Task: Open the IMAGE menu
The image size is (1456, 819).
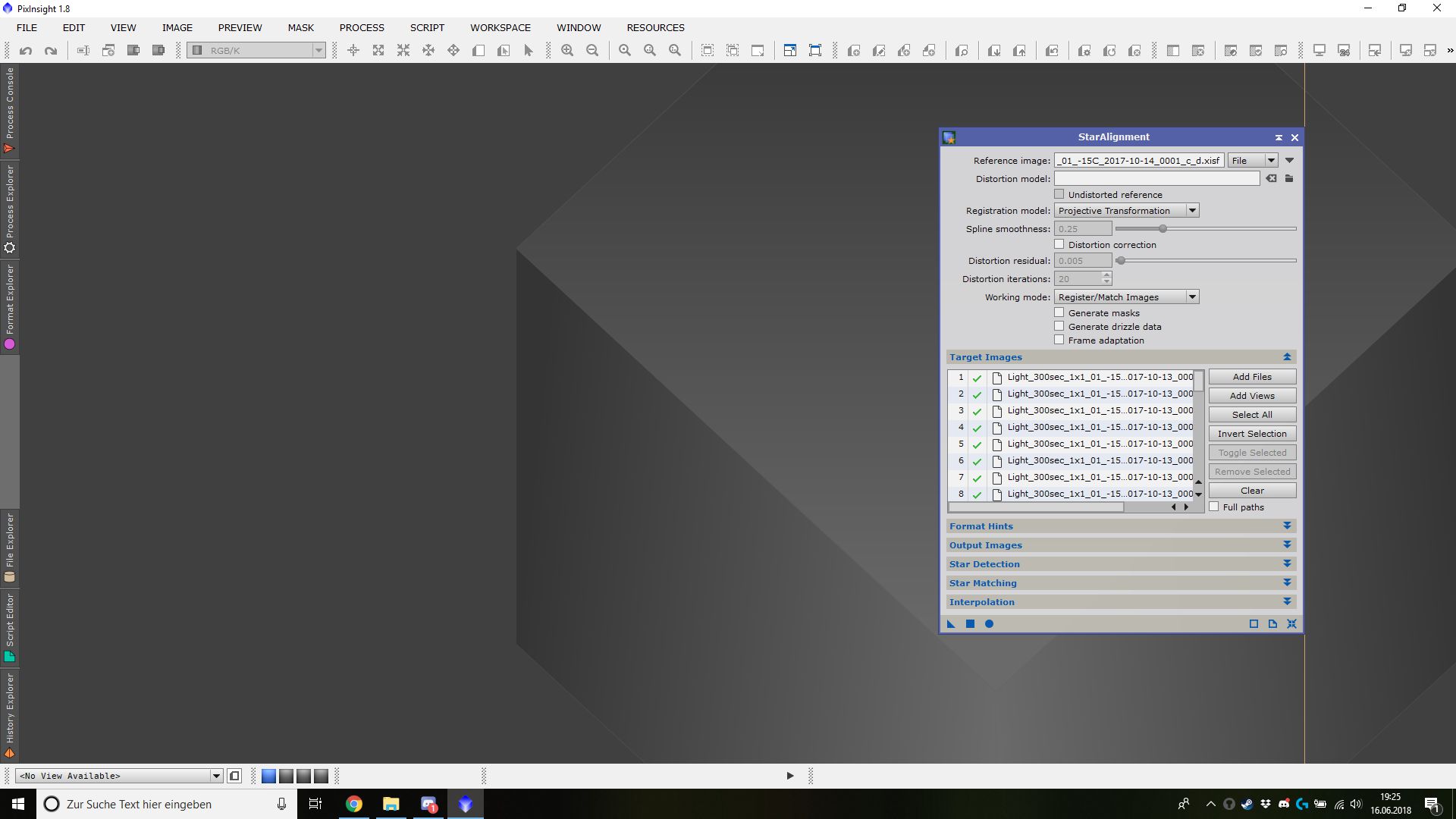Action: point(177,27)
